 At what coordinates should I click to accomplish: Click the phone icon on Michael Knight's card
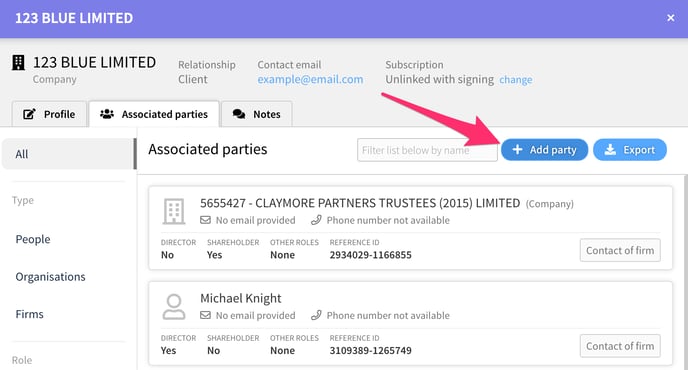click(x=316, y=315)
